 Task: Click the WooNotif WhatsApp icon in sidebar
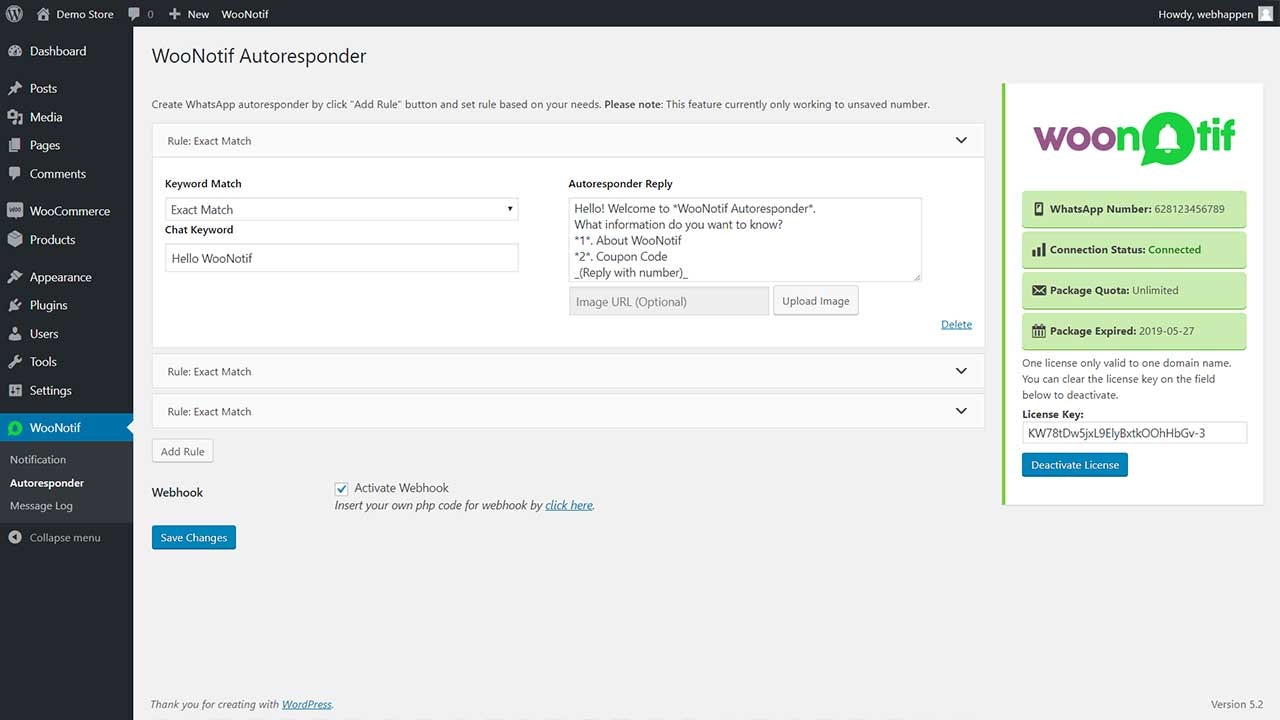[x=15, y=428]
